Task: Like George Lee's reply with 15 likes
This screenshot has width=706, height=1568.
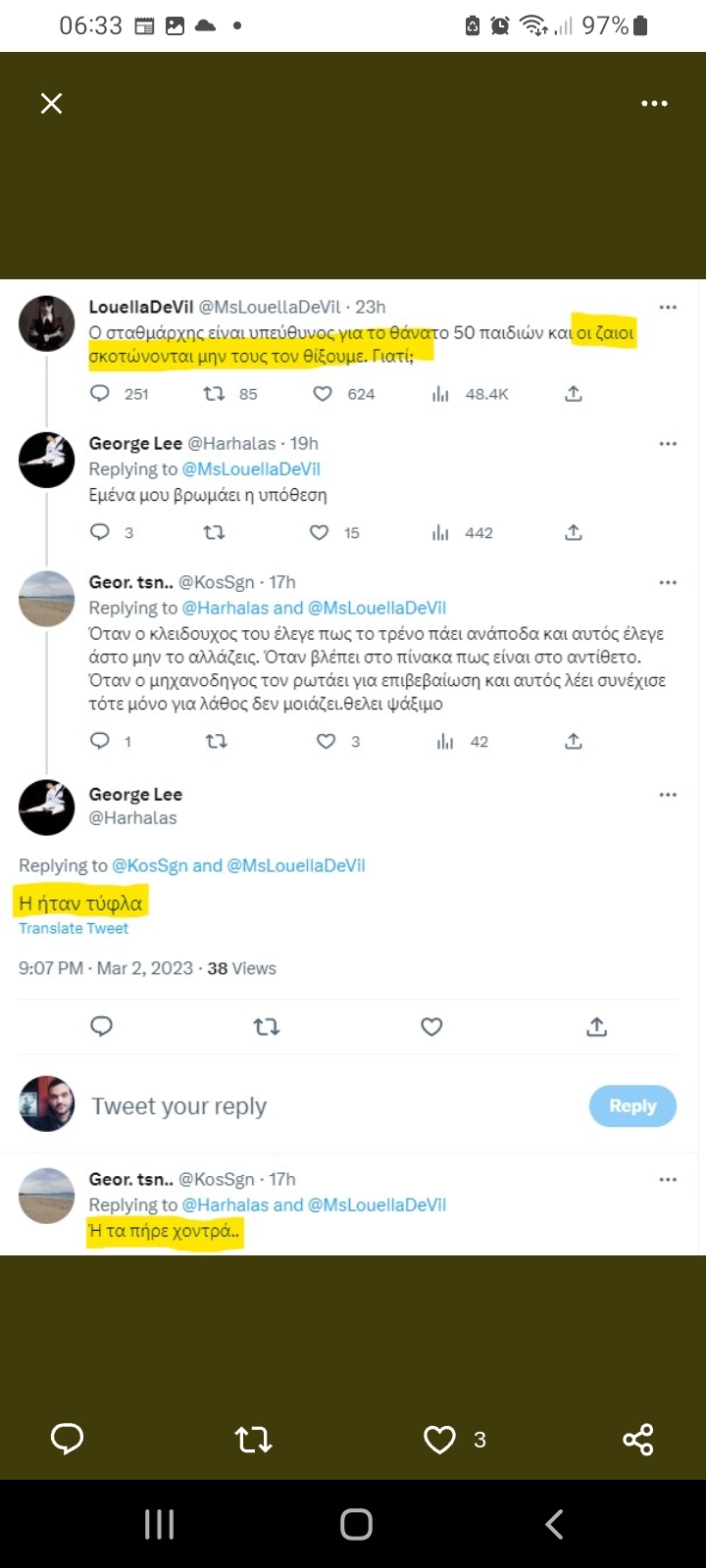Action: (319, 532)
